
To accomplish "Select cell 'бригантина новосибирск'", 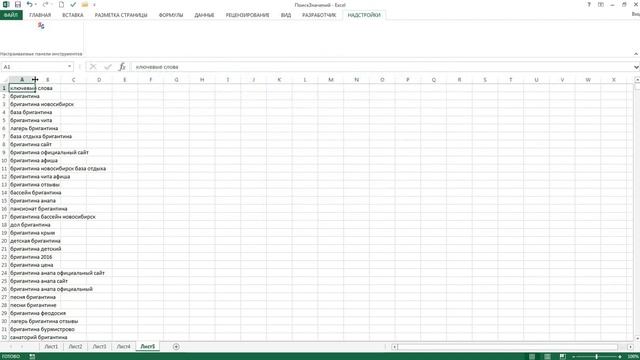I will [x=42, y=104].
